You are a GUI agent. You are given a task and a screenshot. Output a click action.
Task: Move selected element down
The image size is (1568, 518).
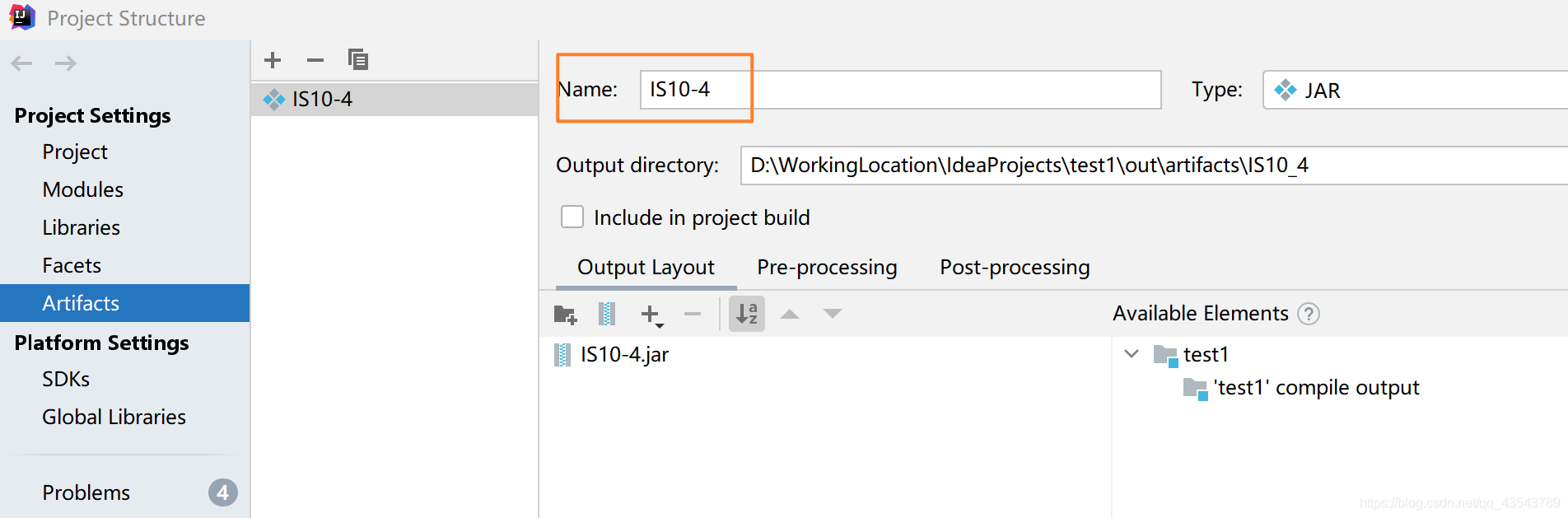click(833, 314)
